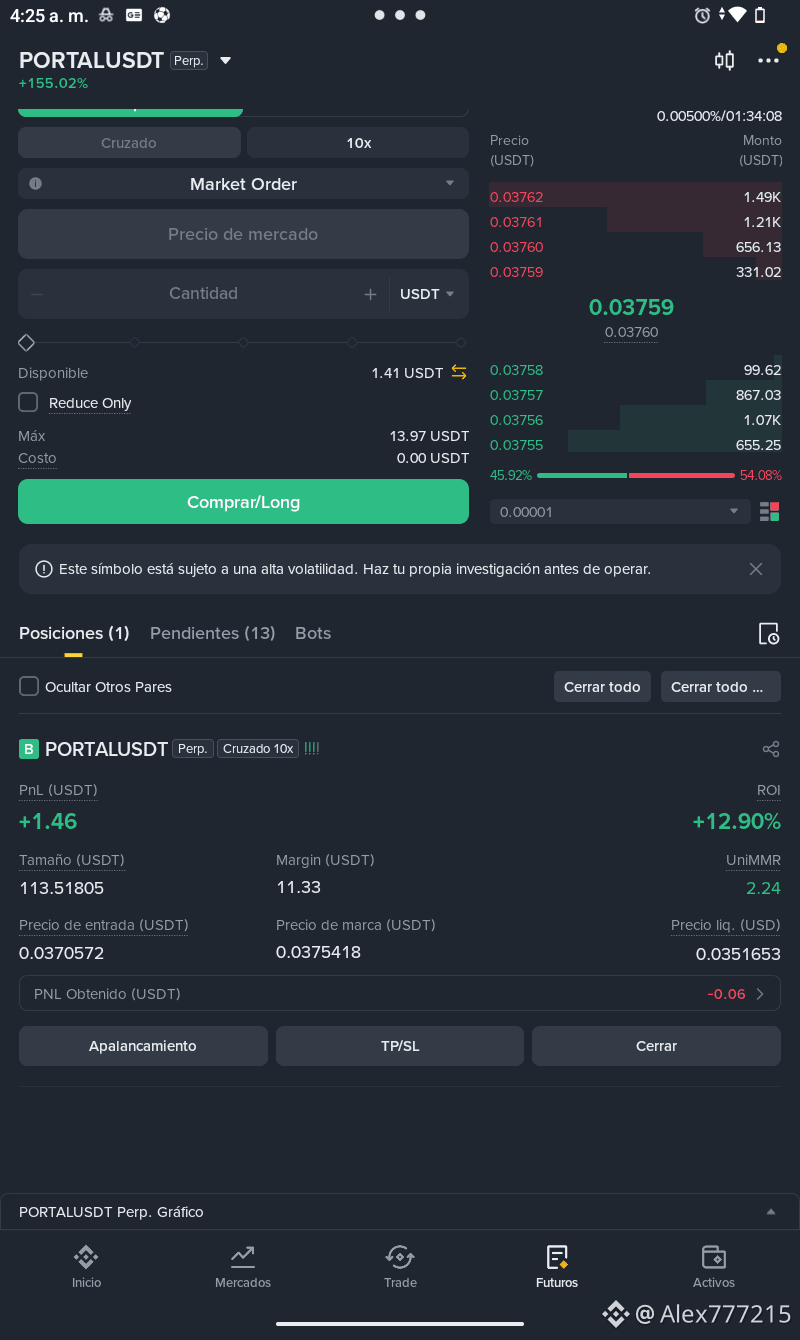Set TP/SL for the position
This screenshot has height=1340, width=800.
tap(400, 1046)
